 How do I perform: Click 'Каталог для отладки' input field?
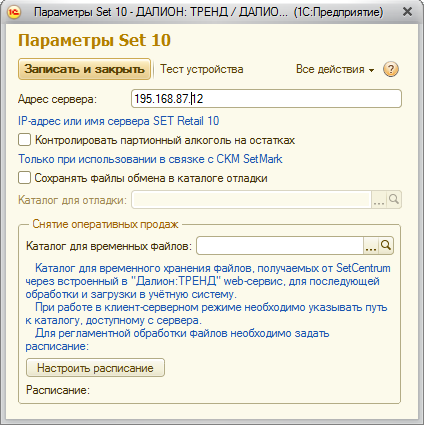coord(252,200)
